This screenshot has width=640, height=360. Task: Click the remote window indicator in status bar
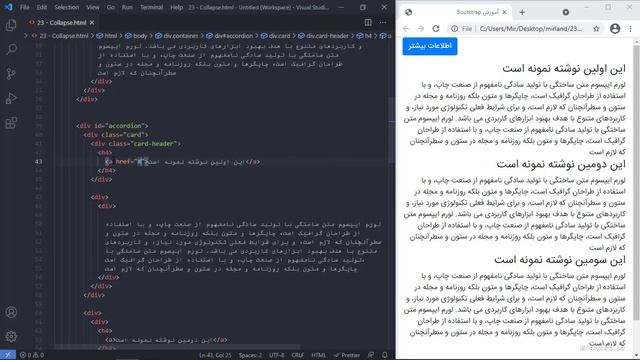[x=8, y=355]
